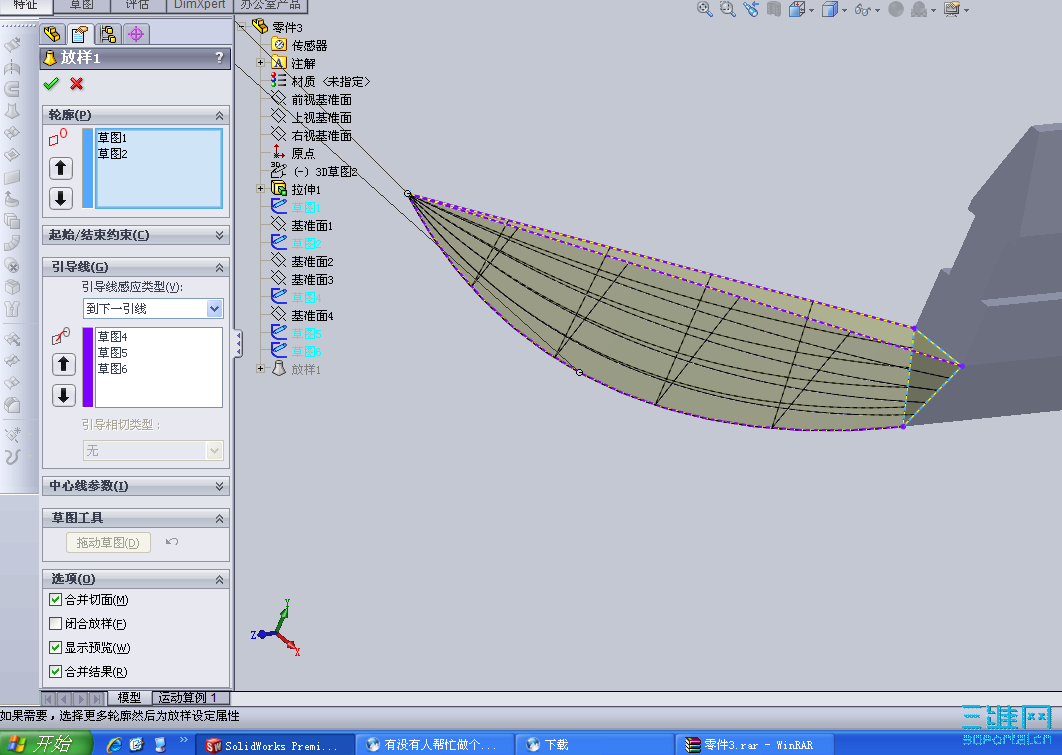The image size is (1062, 755).
Task: Open the ConfigurationManager tab icon
Action: pos(108,34)
